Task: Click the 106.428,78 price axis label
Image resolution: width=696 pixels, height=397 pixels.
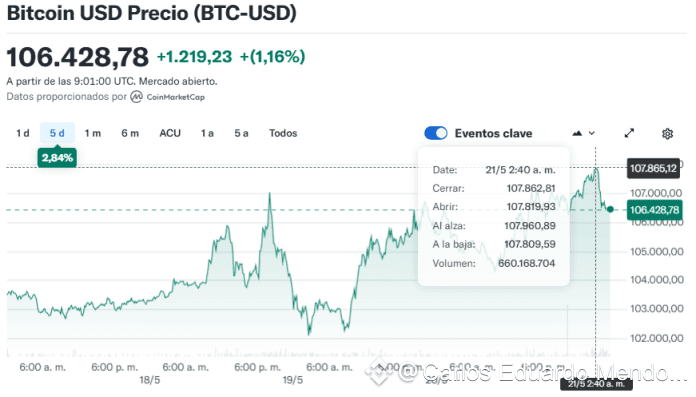Action: 655,210
